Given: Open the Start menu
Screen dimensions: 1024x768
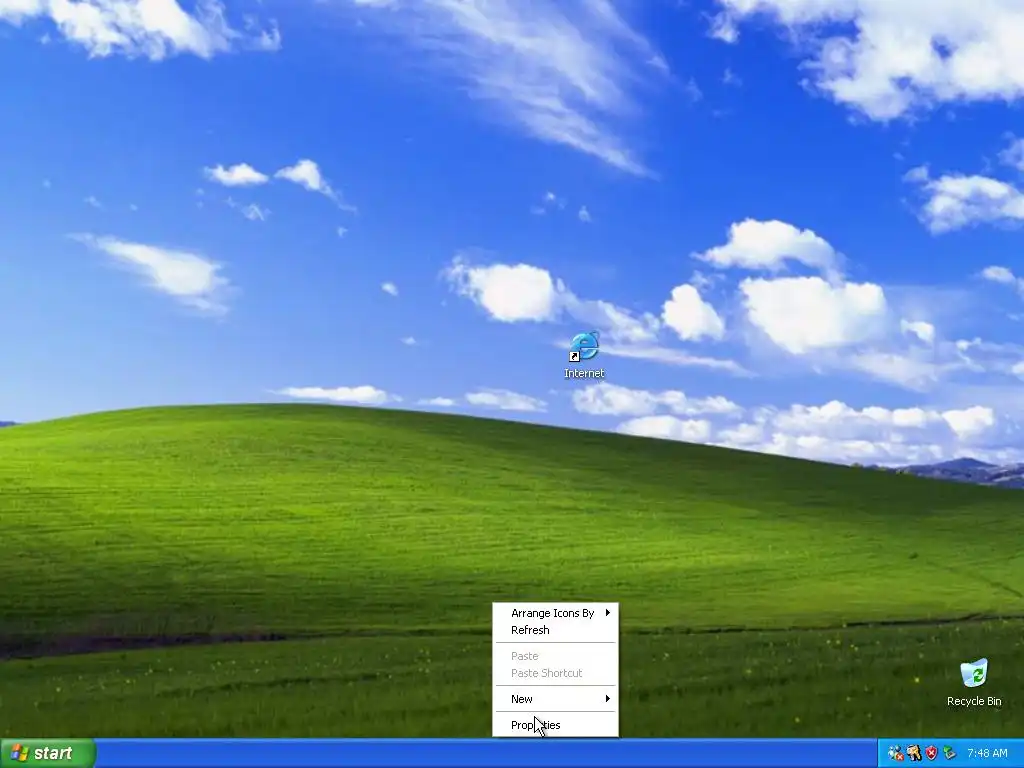Looking at the screenshot, I should point(48,753).
